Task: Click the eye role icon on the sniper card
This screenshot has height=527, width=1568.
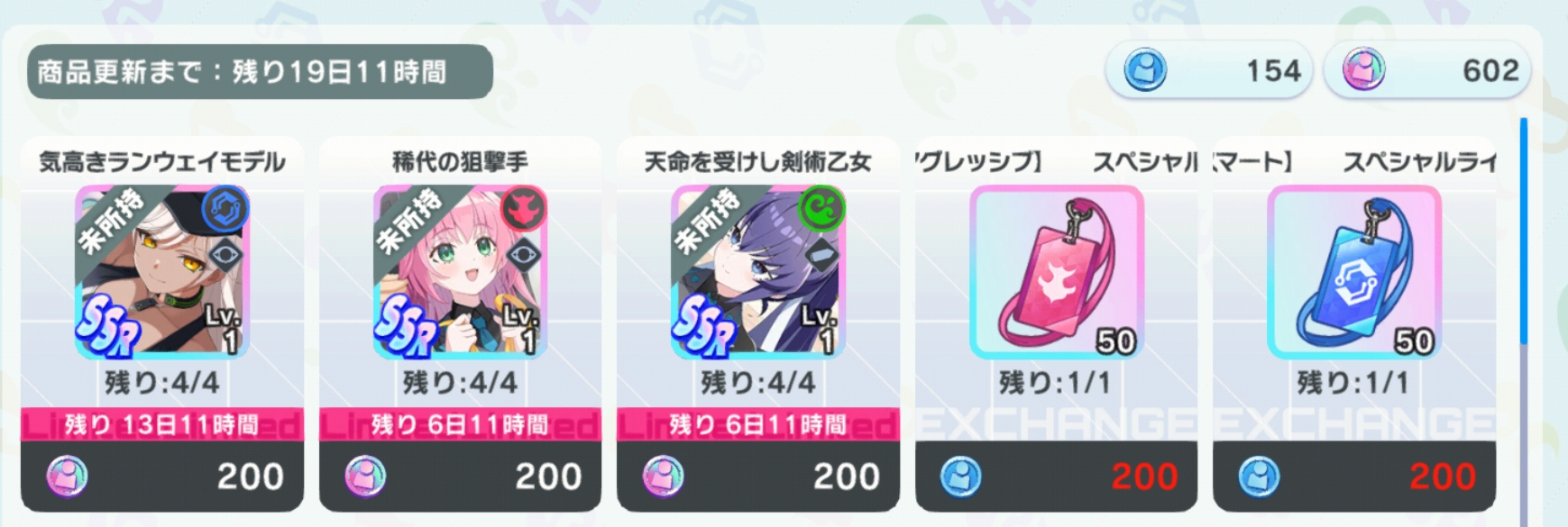Action: click(523, 256)
